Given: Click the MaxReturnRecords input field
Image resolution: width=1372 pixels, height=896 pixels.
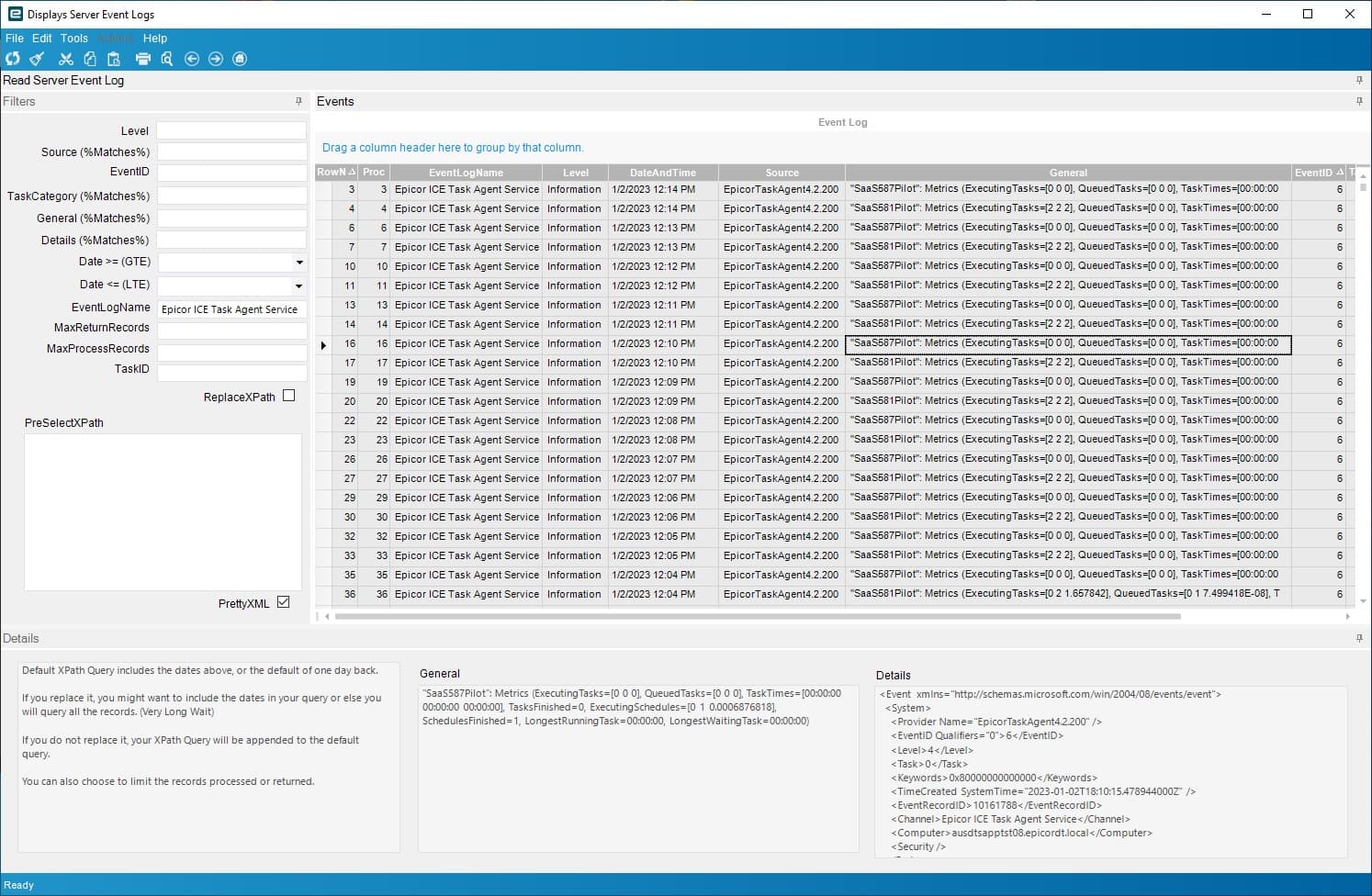Looking at the screenshot, I should [x=231, y=330].
